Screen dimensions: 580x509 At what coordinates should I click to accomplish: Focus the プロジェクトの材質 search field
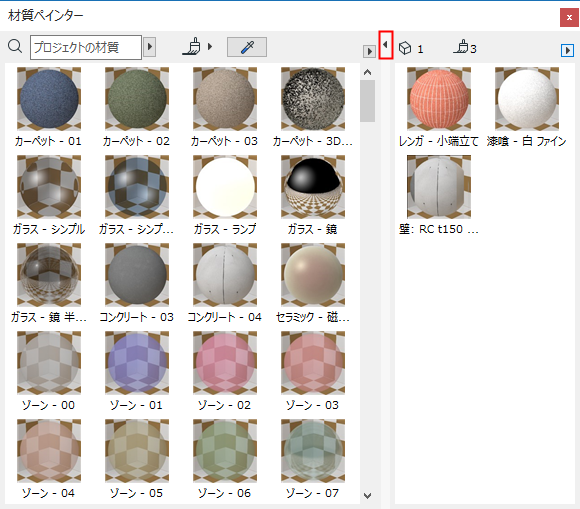[86, 47]
